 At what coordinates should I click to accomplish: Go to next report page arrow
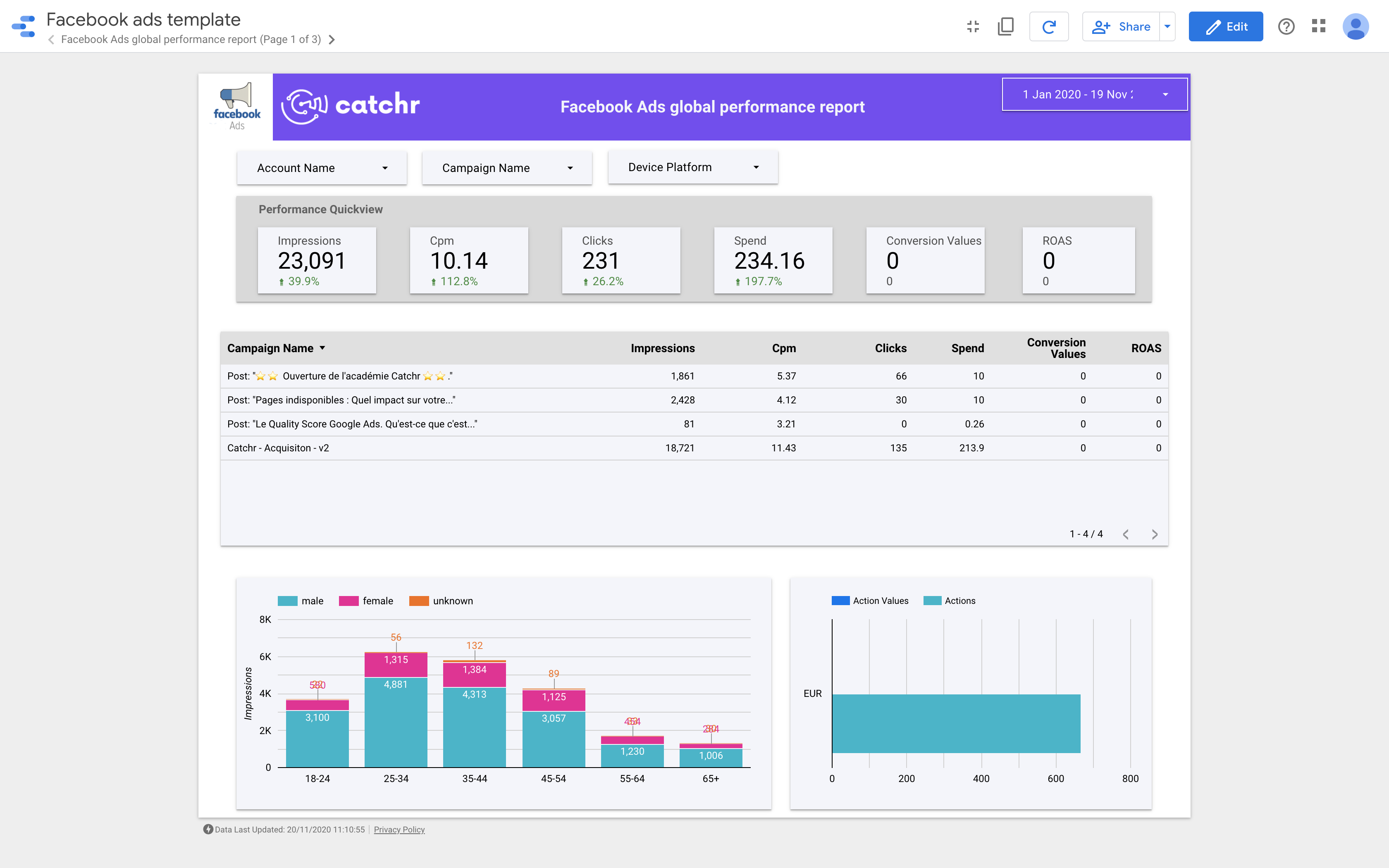pos(332,40)
